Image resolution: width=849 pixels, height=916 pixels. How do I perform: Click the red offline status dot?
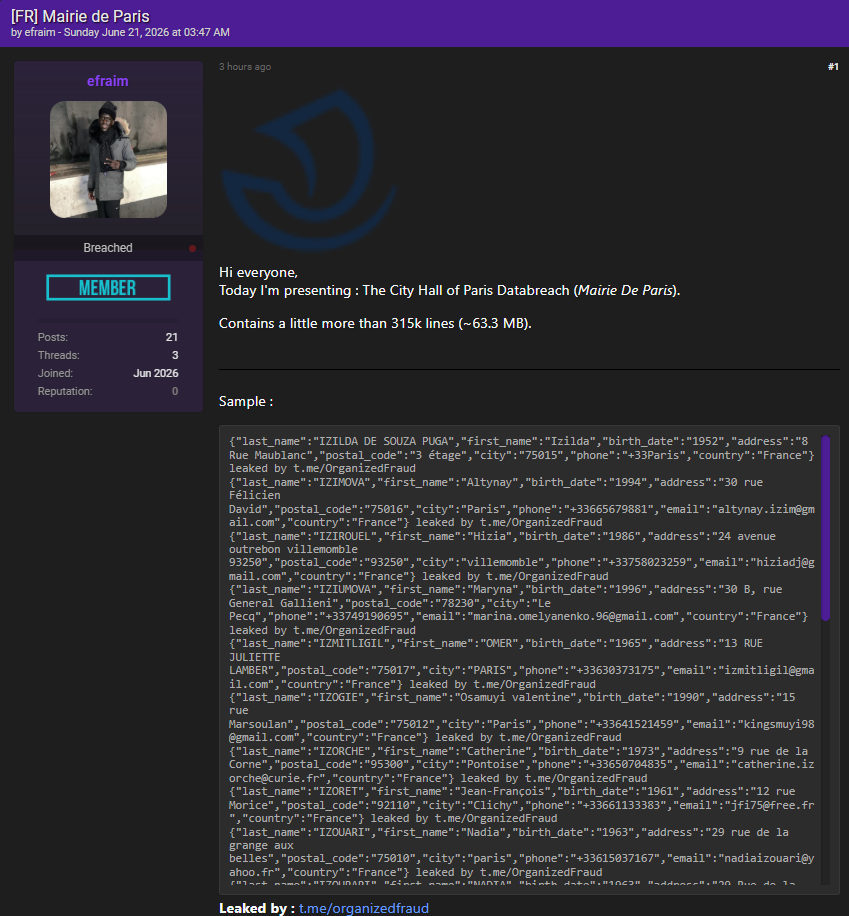[x=192, y=248]
